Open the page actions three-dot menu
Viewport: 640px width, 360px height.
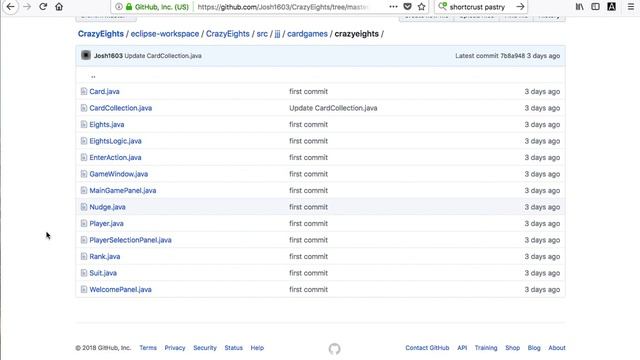click(x=393, y=7)
